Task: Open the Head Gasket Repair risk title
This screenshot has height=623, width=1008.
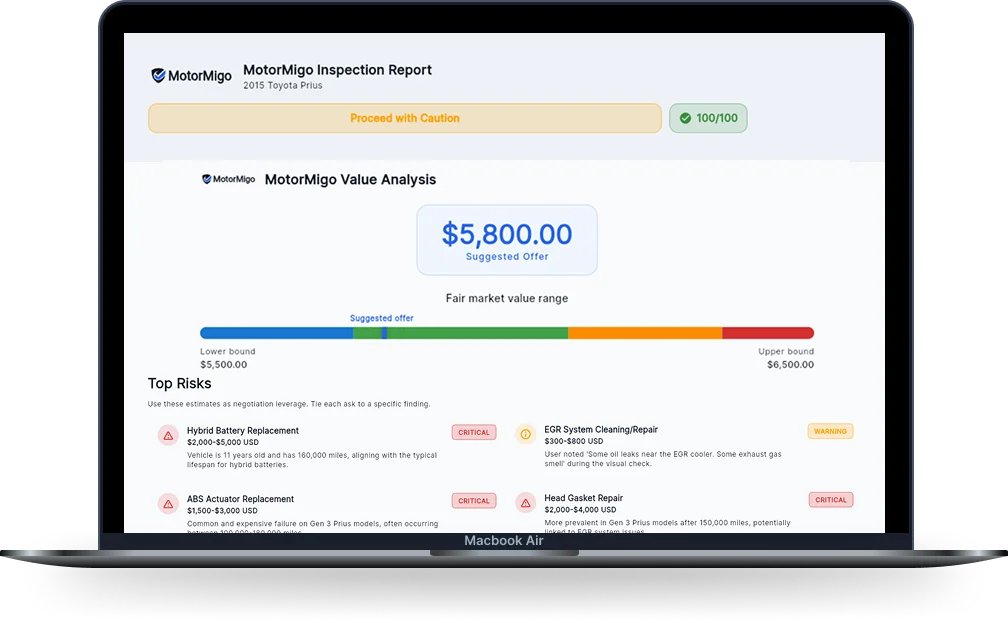Action: 584,498
